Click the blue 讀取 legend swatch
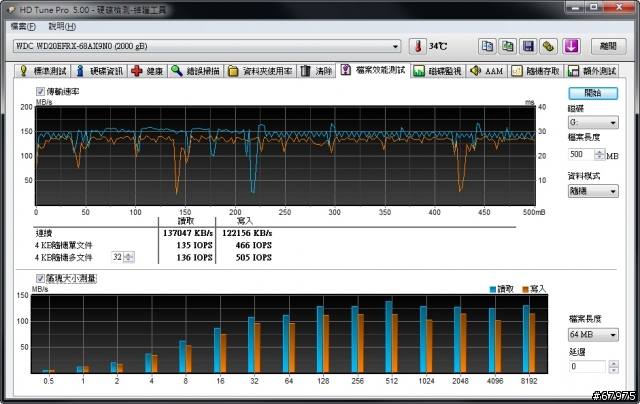Viewport: 640px width, 404px height. pos(493,289)
